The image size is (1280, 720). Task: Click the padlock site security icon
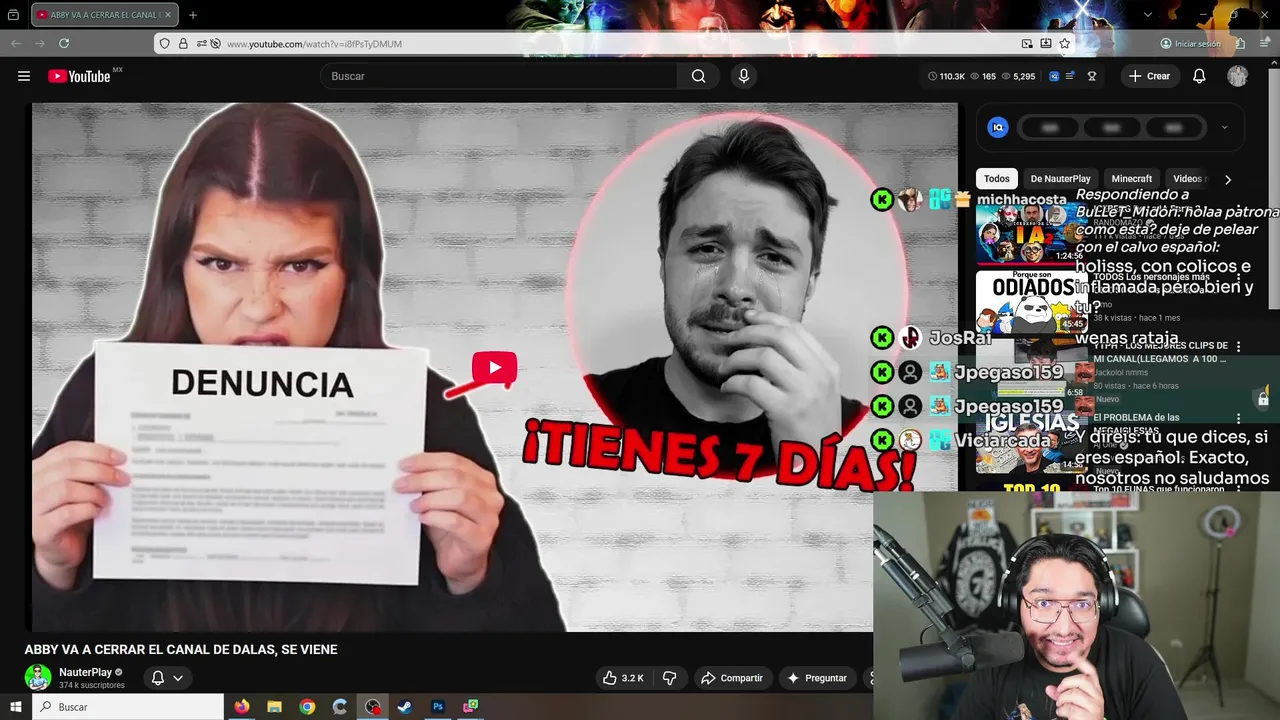(183, 44)
